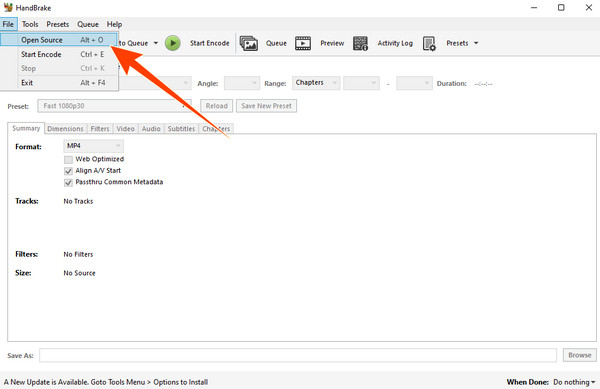The width and height of the screenshot is (600, 389).
Task: Switch to the Video tab
Action: (x=126, y=129)
